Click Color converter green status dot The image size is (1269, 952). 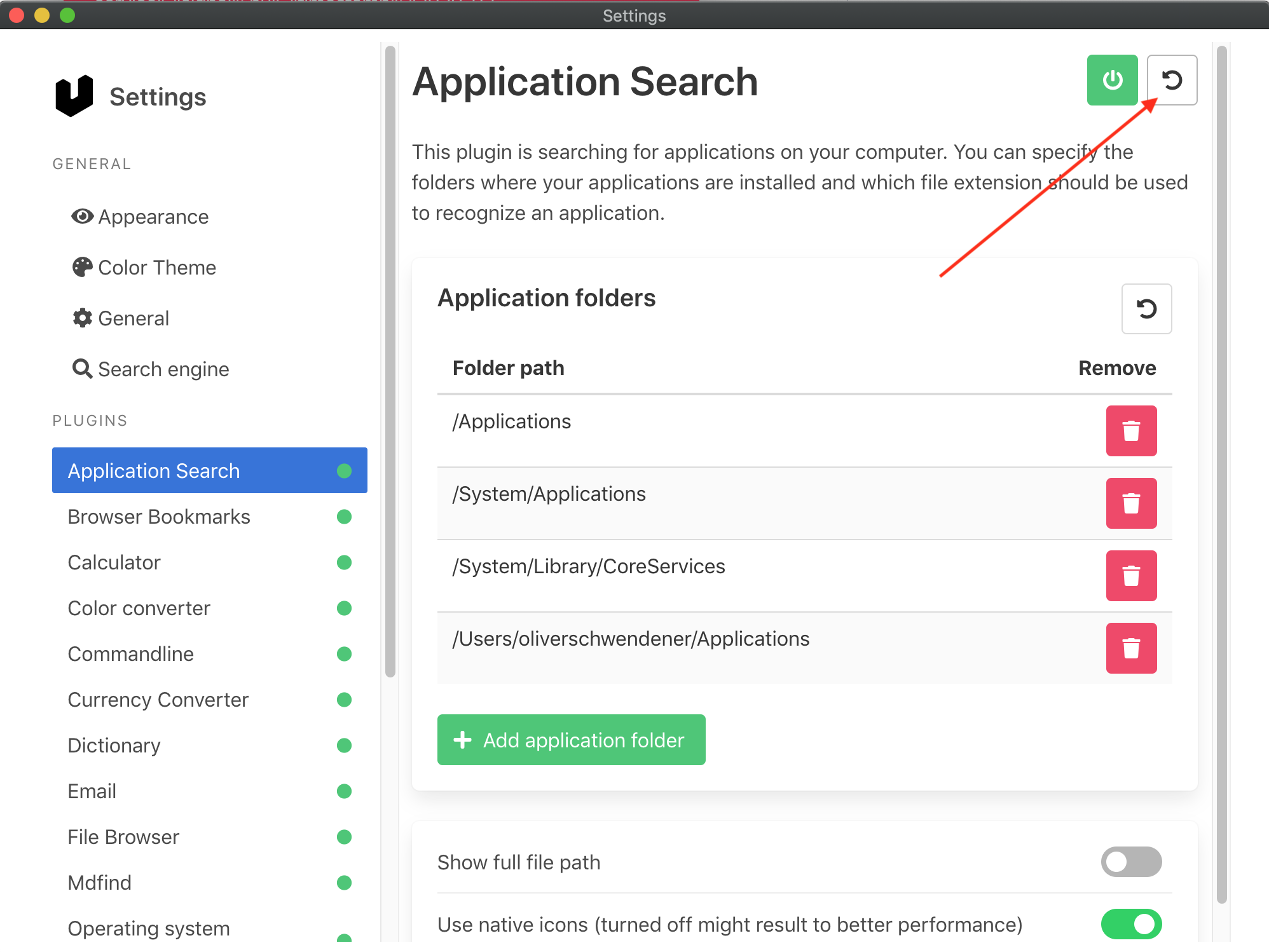tap(344, 608)
